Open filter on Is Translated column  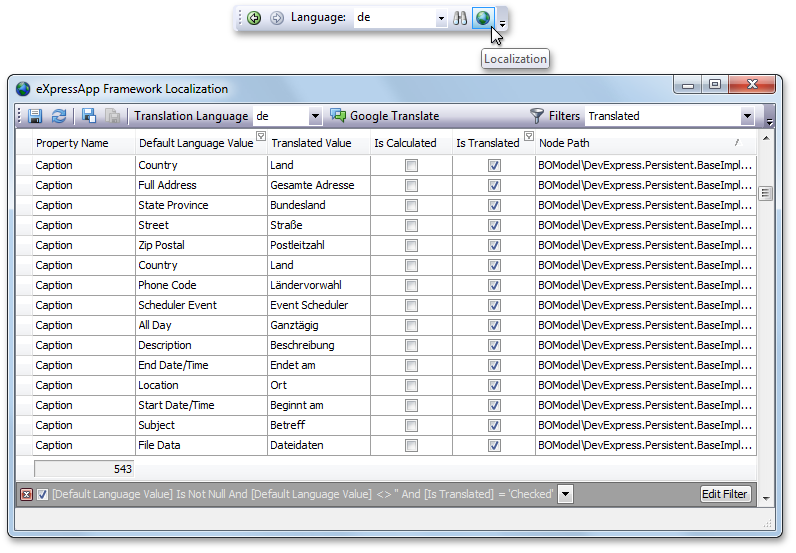529,136
